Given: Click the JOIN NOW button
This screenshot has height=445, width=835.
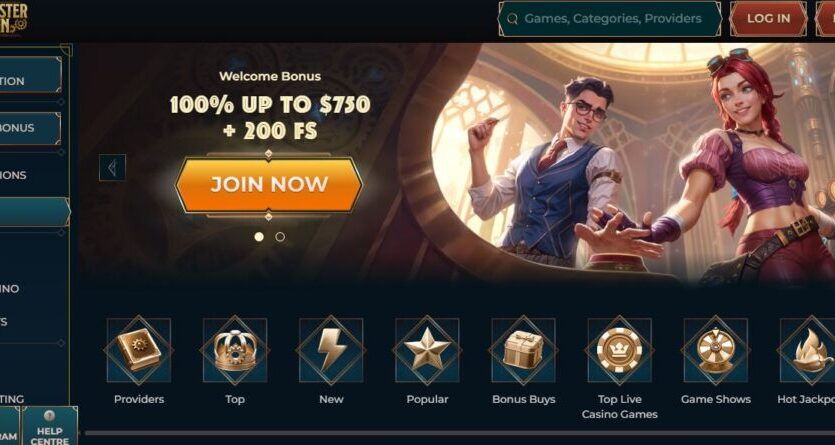Looking at the screenshot, I should pos(269,185).
